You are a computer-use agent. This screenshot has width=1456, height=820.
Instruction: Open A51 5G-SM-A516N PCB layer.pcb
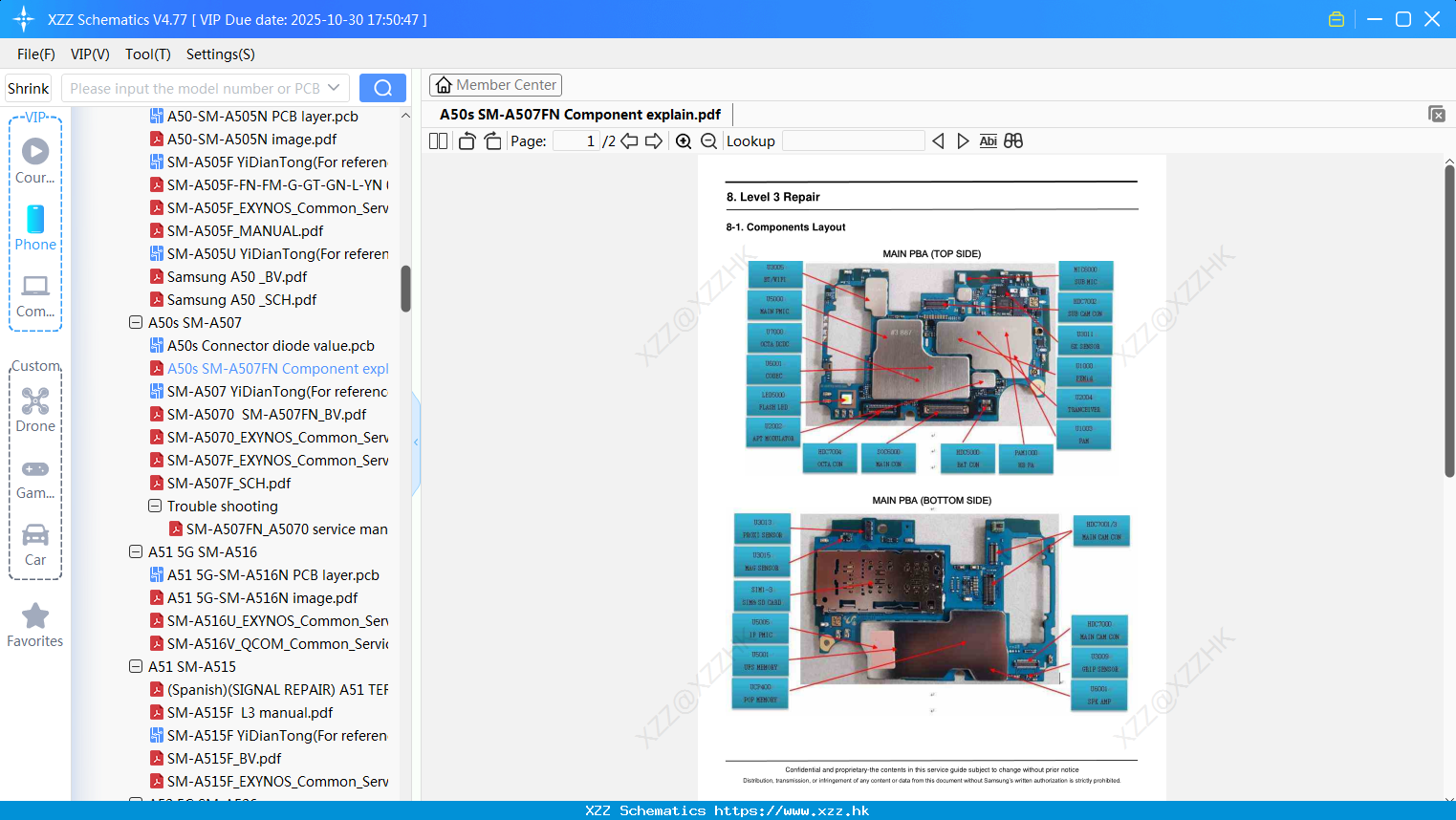(273, 575)
